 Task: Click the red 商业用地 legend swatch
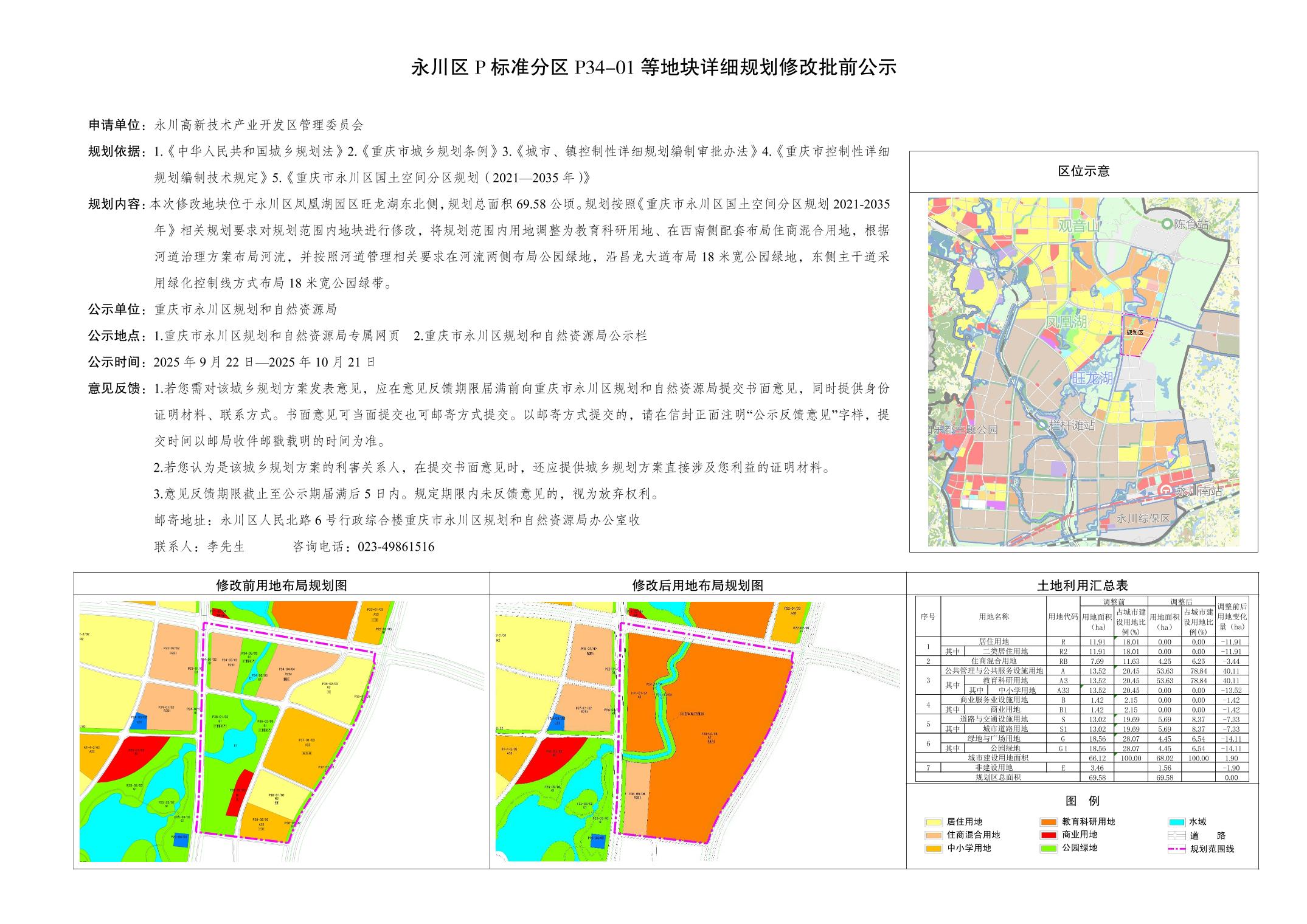point(1049,835)
